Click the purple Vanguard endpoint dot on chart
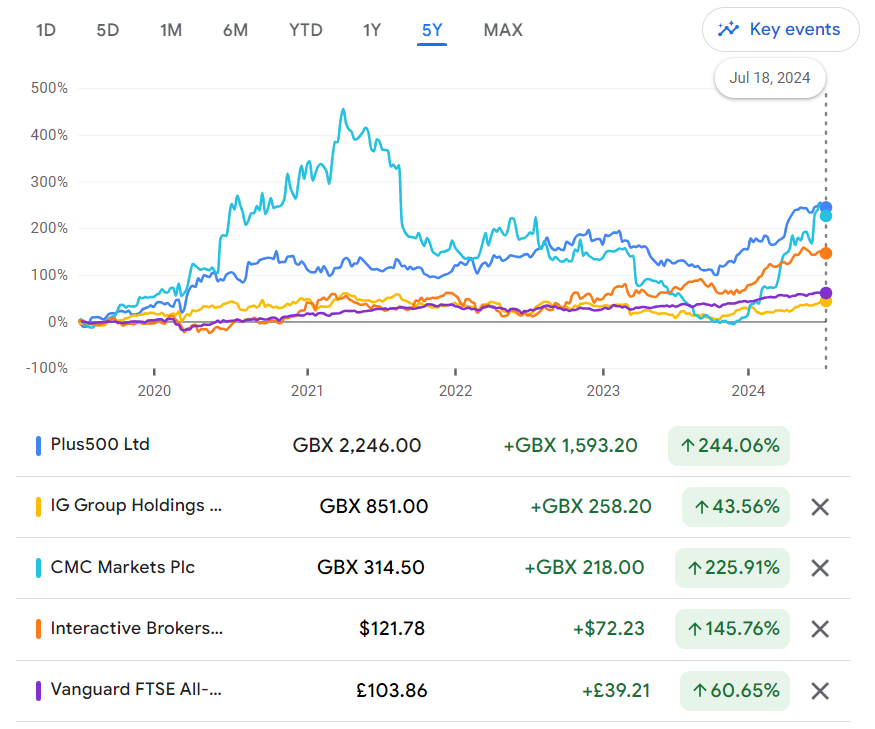This screenshot has width=875, height=729. click(x=826, y=292)
